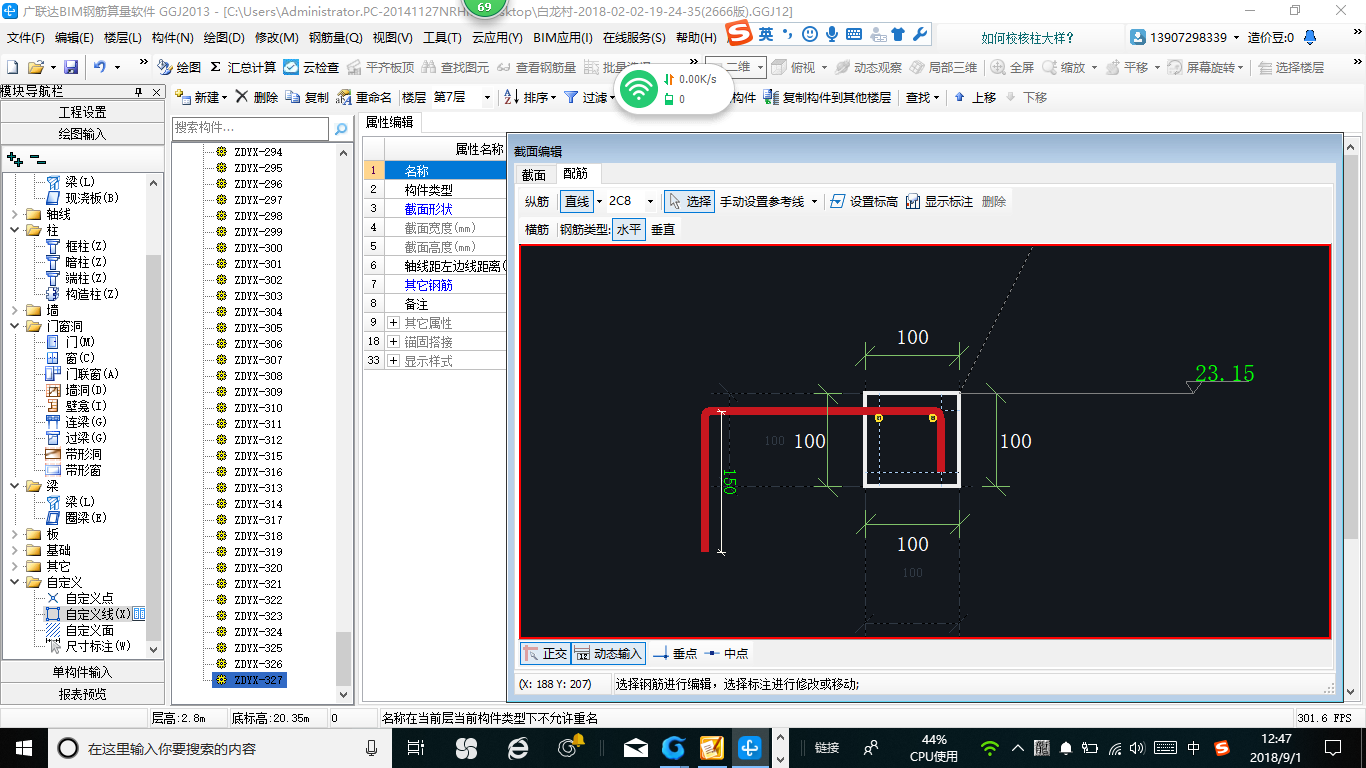Screen dimensions: 1366x768
Task: Toggle 正交 orthogonal mode
Action: click(x=545, y=653)
